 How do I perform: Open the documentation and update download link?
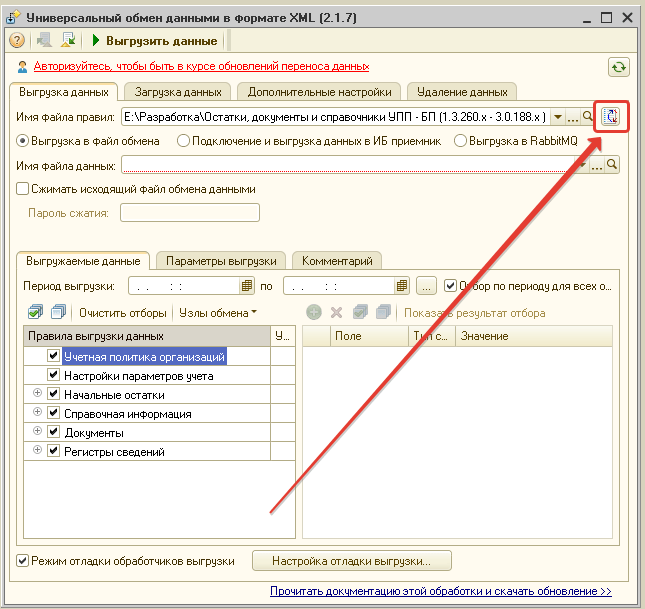coord(440,592)
